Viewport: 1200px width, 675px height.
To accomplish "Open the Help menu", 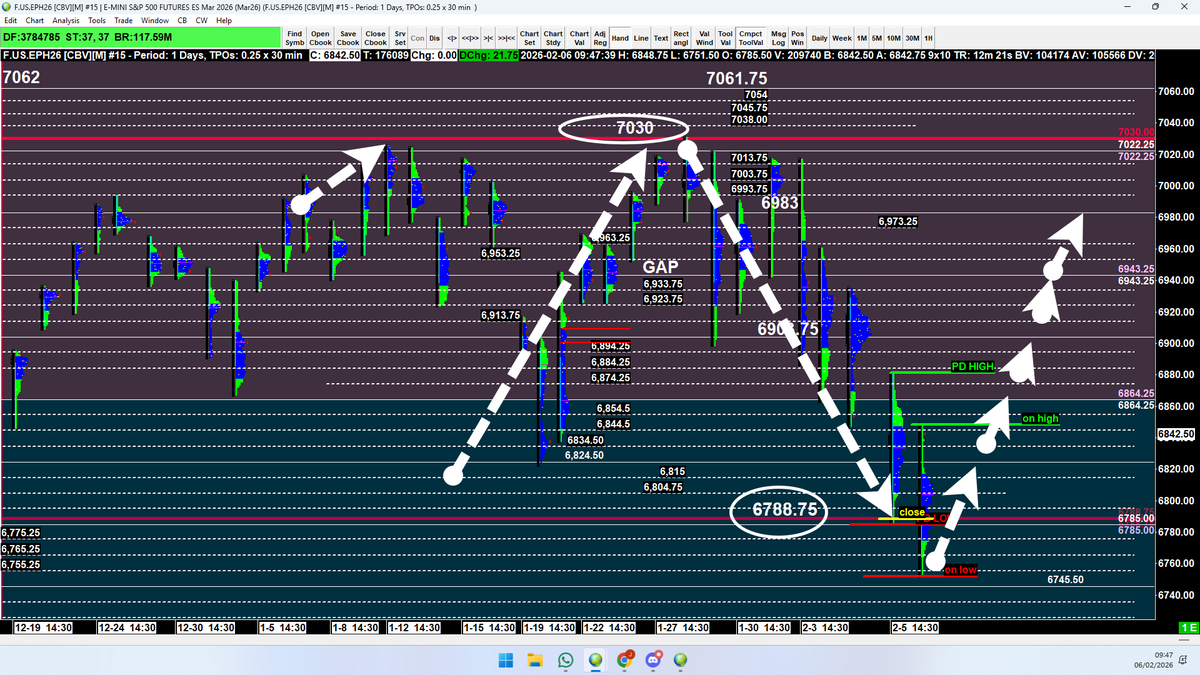I will [x=224, y=20].
